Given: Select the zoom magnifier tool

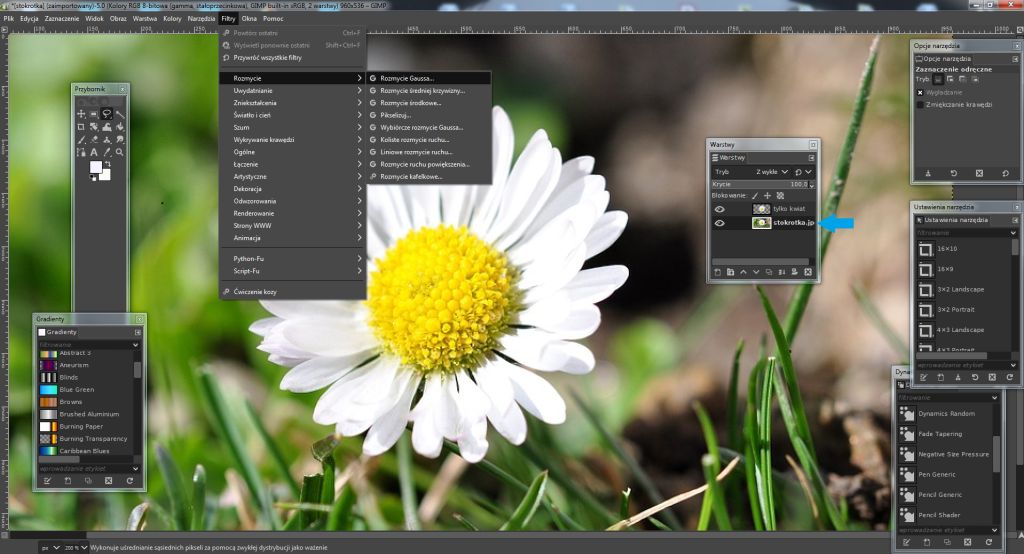Looking at the screenshot, I should (120, 152).
